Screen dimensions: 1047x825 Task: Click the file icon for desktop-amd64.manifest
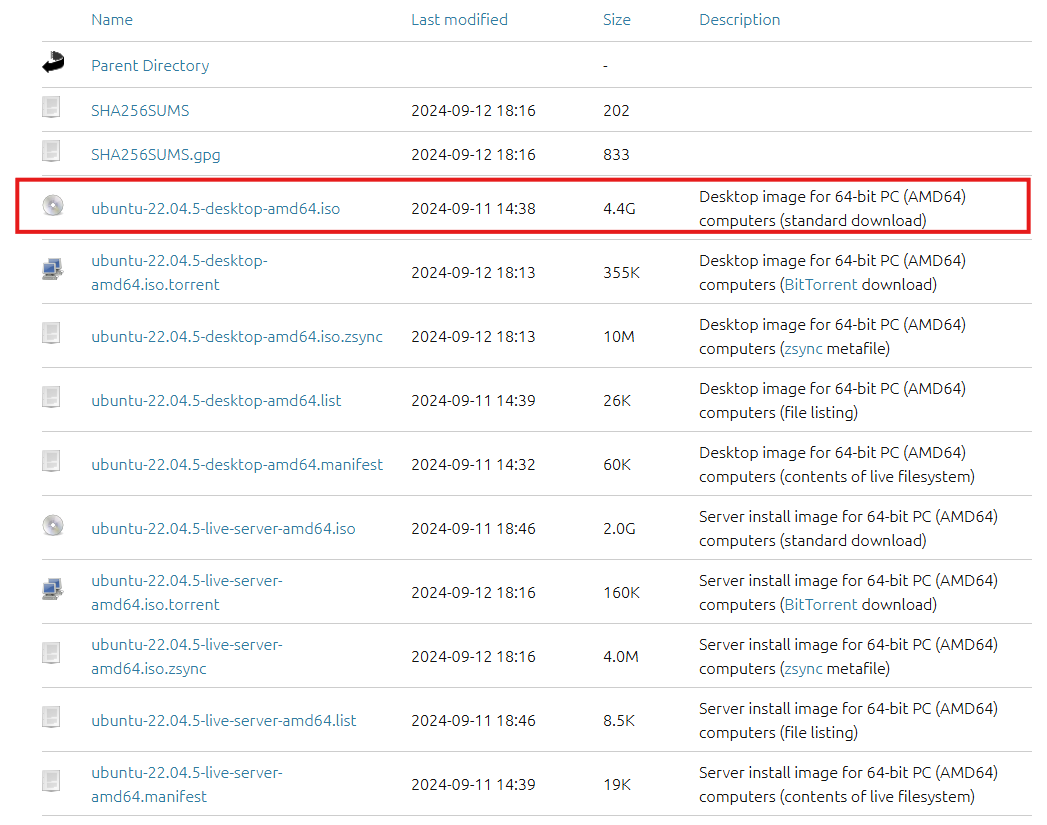coord(51,461)
